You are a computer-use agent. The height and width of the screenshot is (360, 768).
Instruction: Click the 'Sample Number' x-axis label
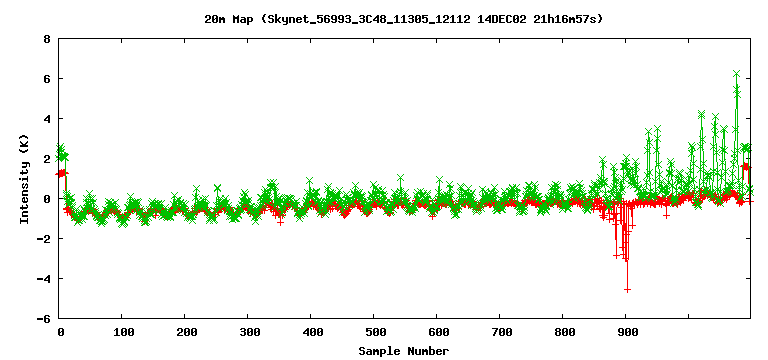click(x=404, y=351)
